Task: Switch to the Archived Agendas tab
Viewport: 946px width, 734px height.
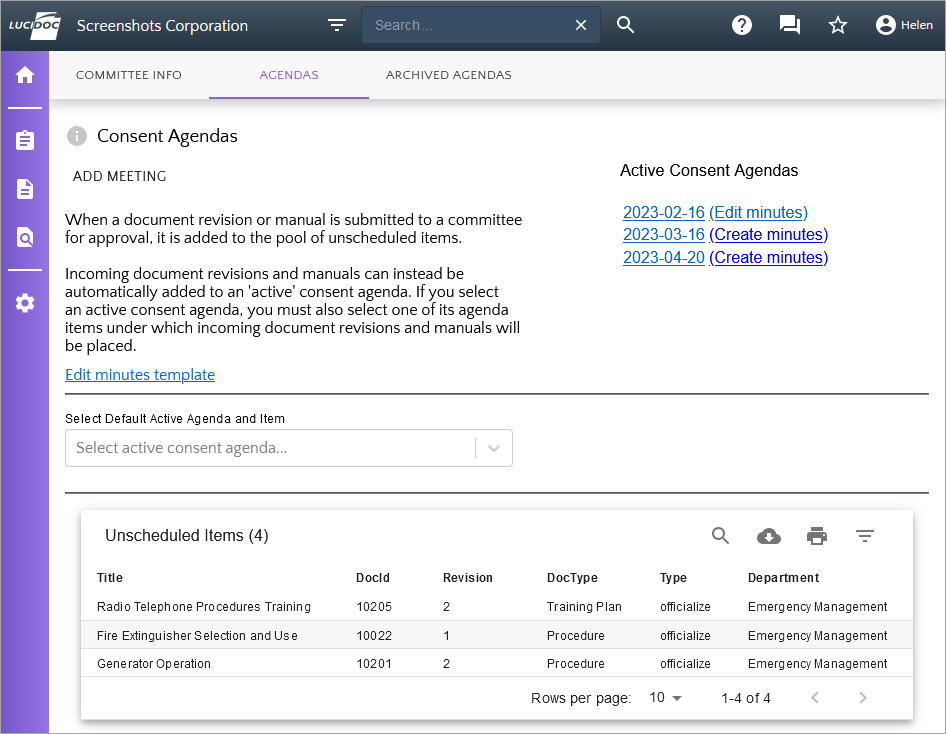Action: [448, 75]
